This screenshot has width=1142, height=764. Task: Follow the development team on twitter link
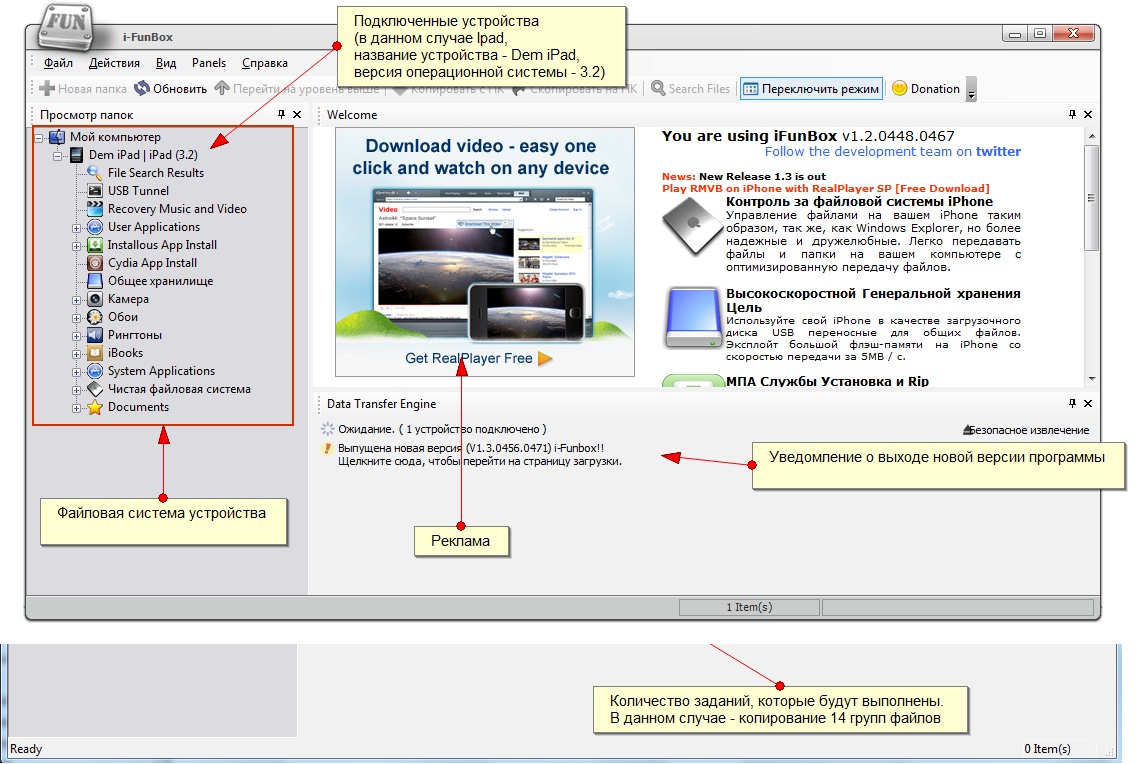pyautogui.click(x=893, y=151)
